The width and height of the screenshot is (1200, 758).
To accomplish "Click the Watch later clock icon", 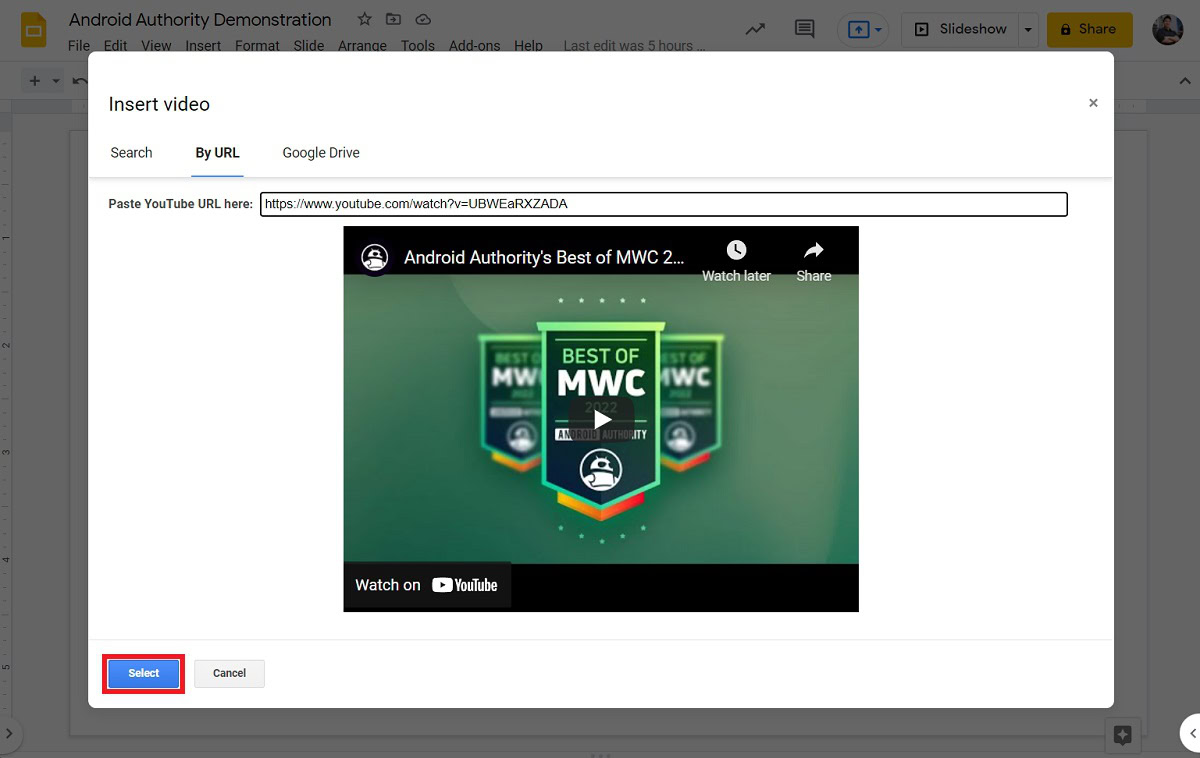I will coord(736,250).
